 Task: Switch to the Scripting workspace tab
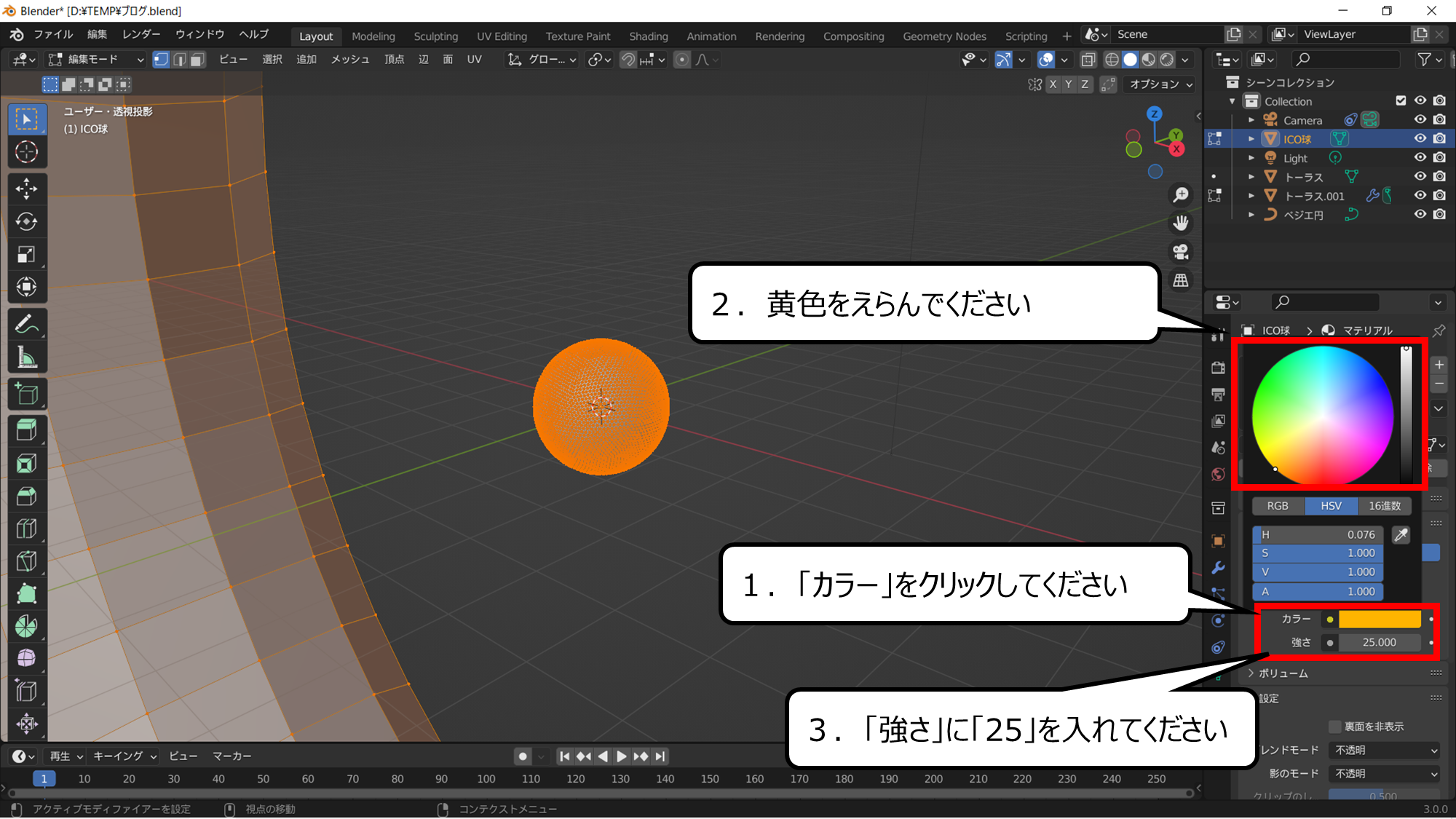pos(1026,36)
